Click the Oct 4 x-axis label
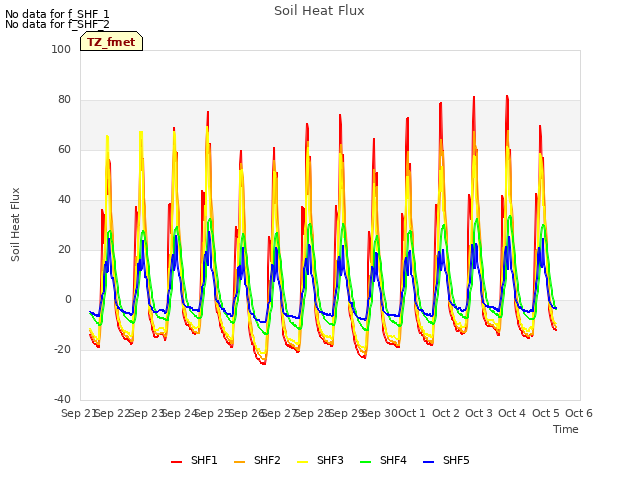This screenshot has width=640, height=480. (x=512, y=413)
